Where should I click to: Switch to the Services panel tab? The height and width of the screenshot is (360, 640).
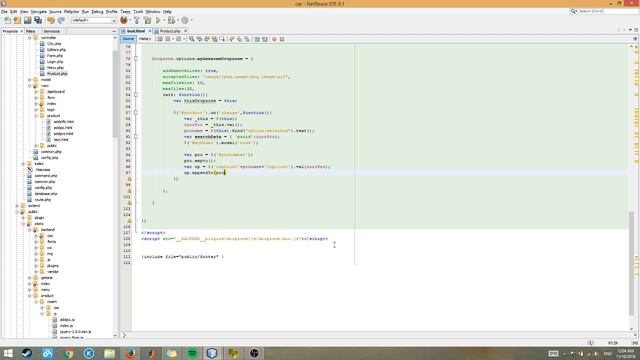pos(52,31)
